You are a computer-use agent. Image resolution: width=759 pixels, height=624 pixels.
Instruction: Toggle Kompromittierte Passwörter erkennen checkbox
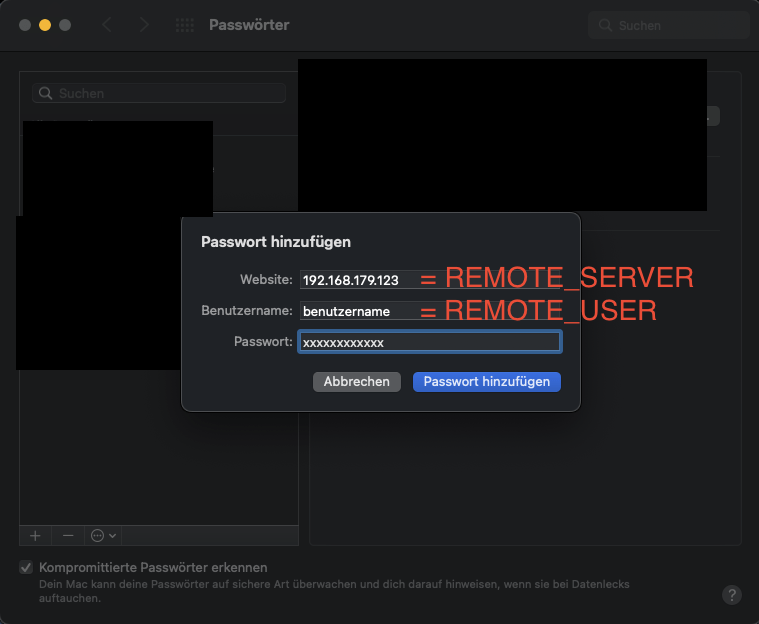click(x=26, y=567)
